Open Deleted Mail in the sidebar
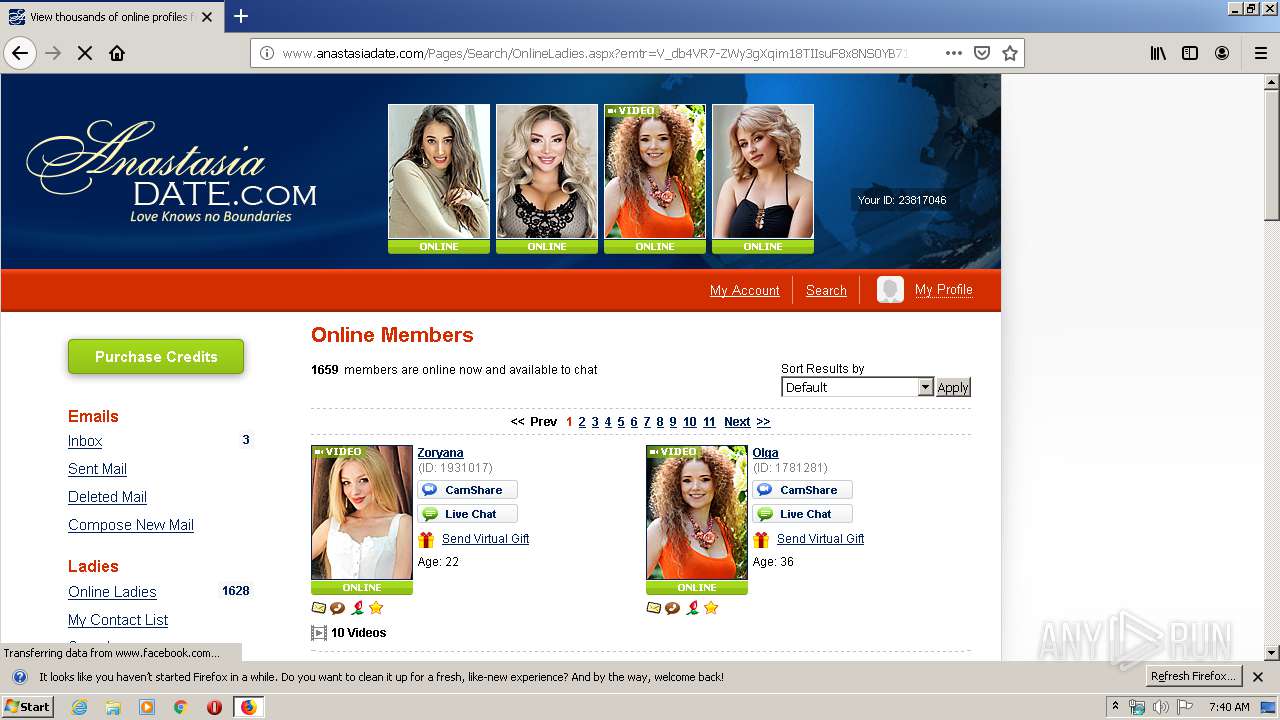This screenshot has height=720, width=1280. pyautogui.click(x=107, y=497)
